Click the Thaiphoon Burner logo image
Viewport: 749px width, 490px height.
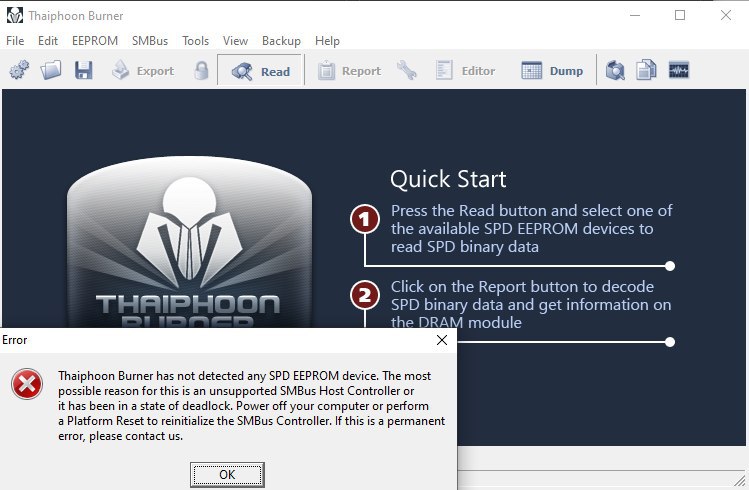pyautogui.click(x=189, y=243)
